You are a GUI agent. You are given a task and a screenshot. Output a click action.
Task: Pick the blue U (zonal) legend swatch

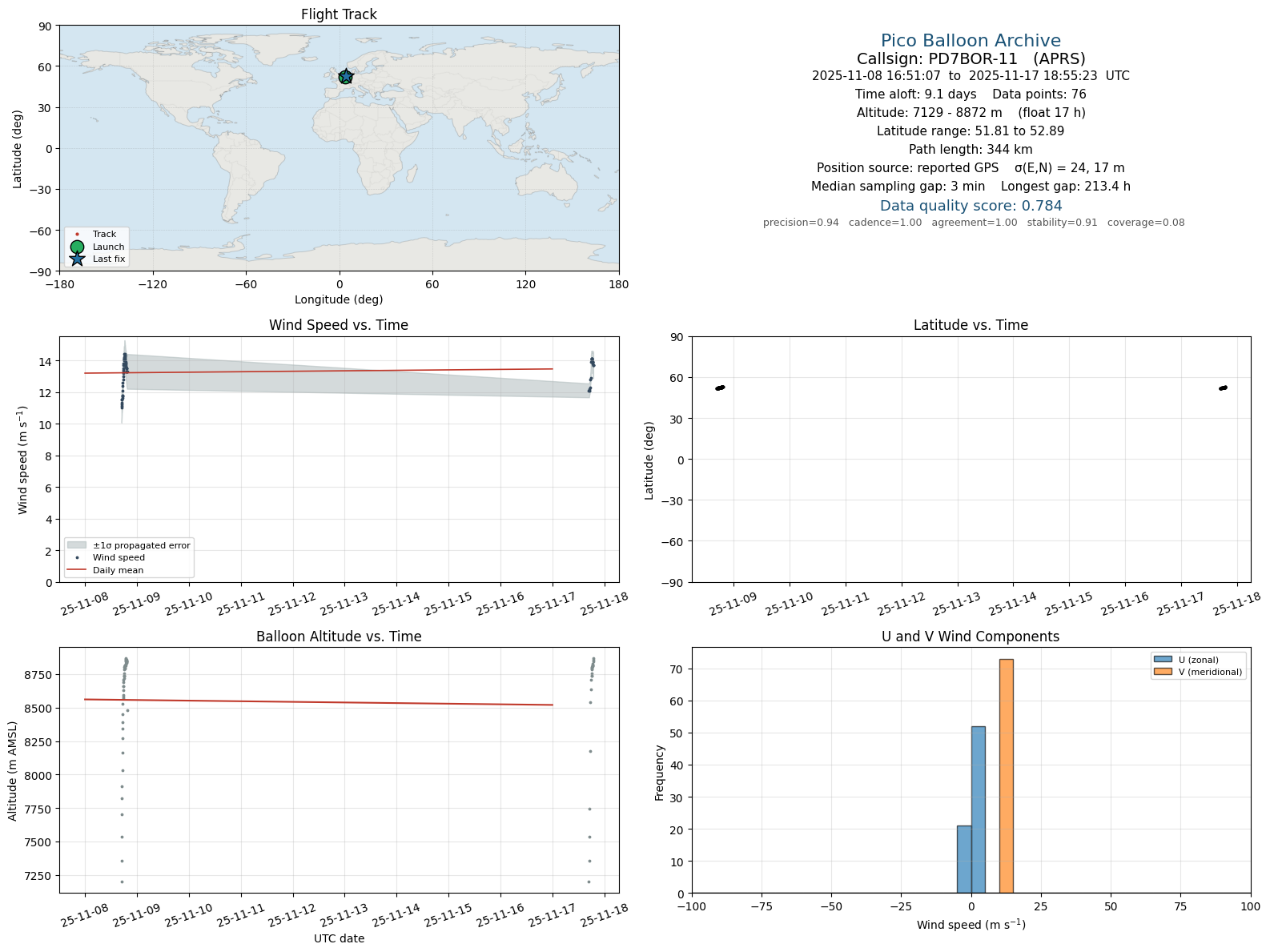1163,660
